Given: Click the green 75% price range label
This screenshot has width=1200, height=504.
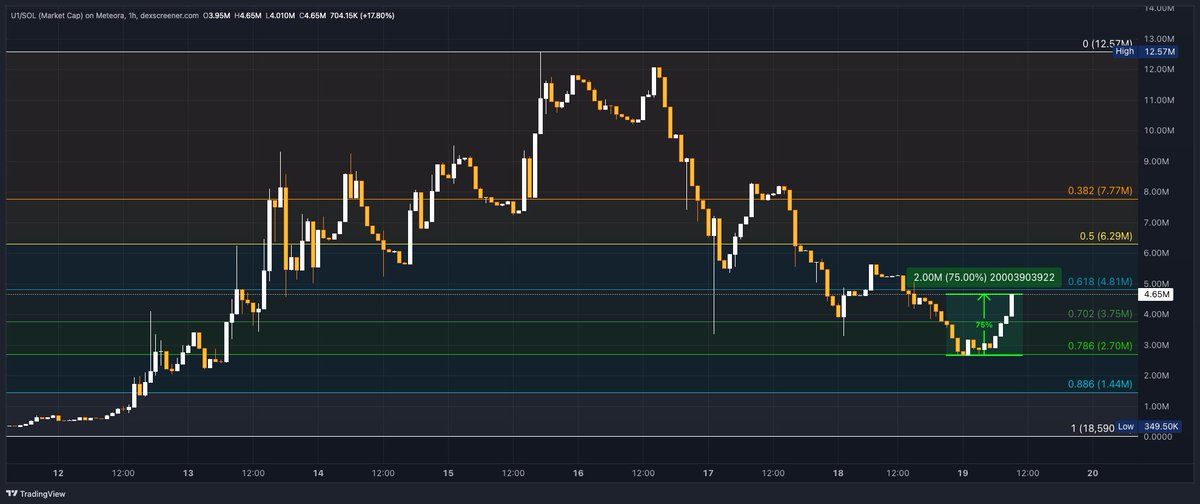Looking at the screenshot, I should click(984, 325).
